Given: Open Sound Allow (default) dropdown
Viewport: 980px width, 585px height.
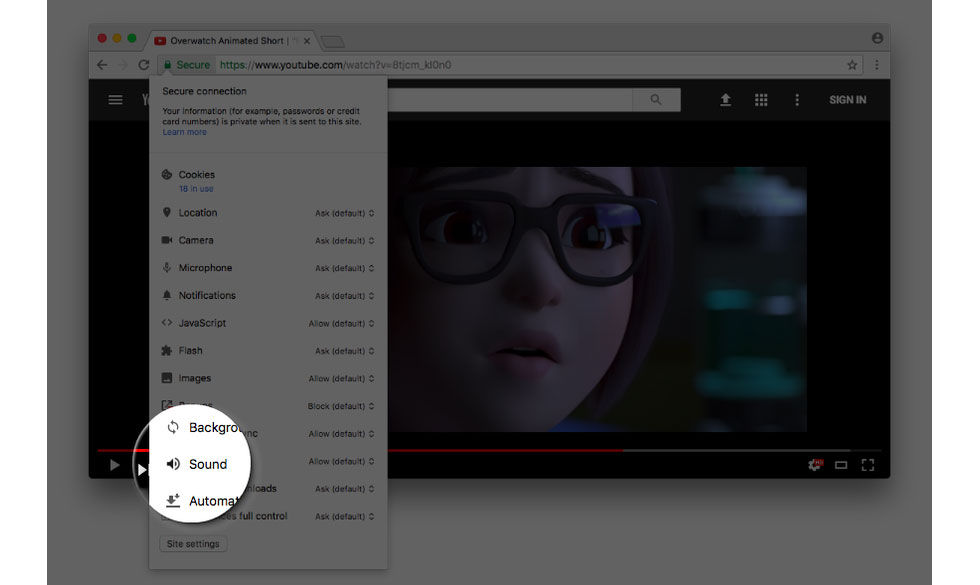Looking at the screenshot, I should [x=341, y=461].
